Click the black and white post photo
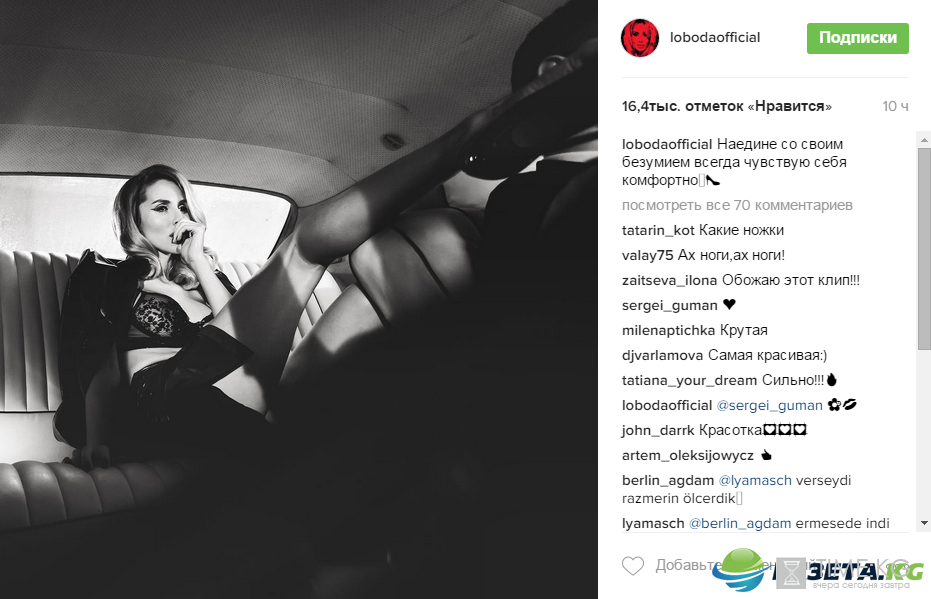 (x=299, y=299)
